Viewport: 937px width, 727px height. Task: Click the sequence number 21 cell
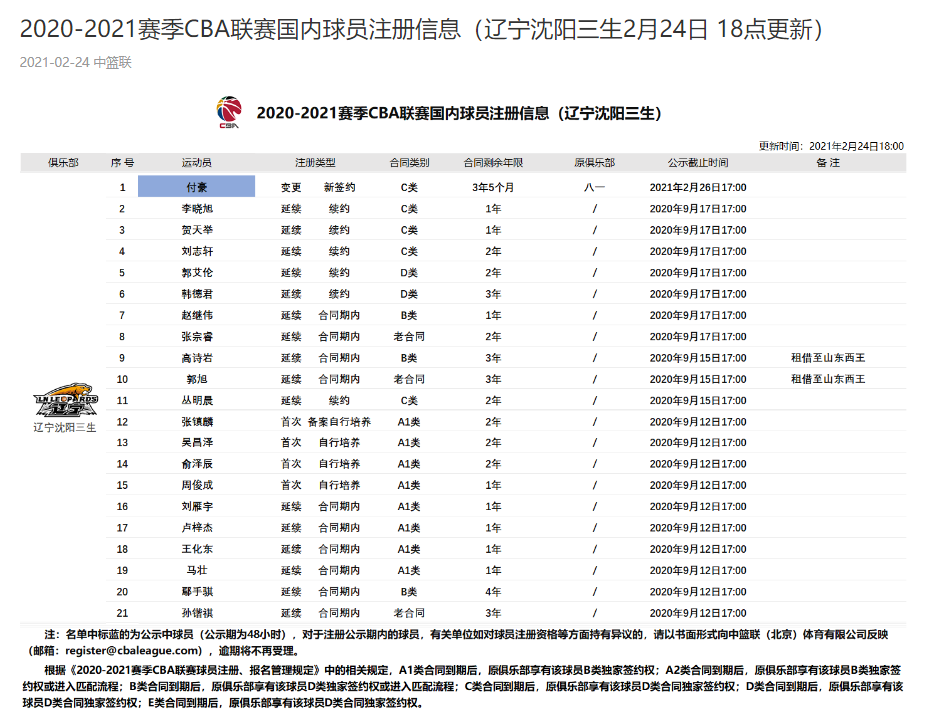tap(123, 613)
